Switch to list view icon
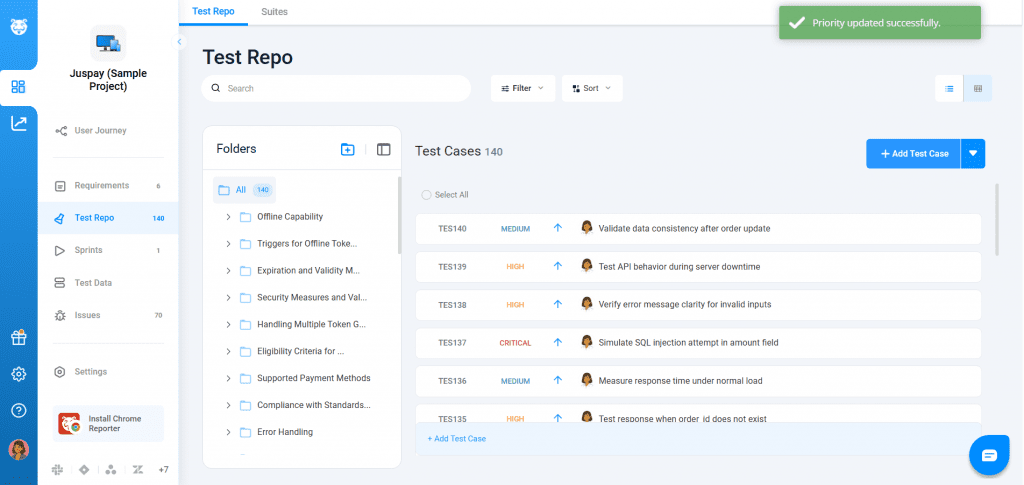 point(949,88)
